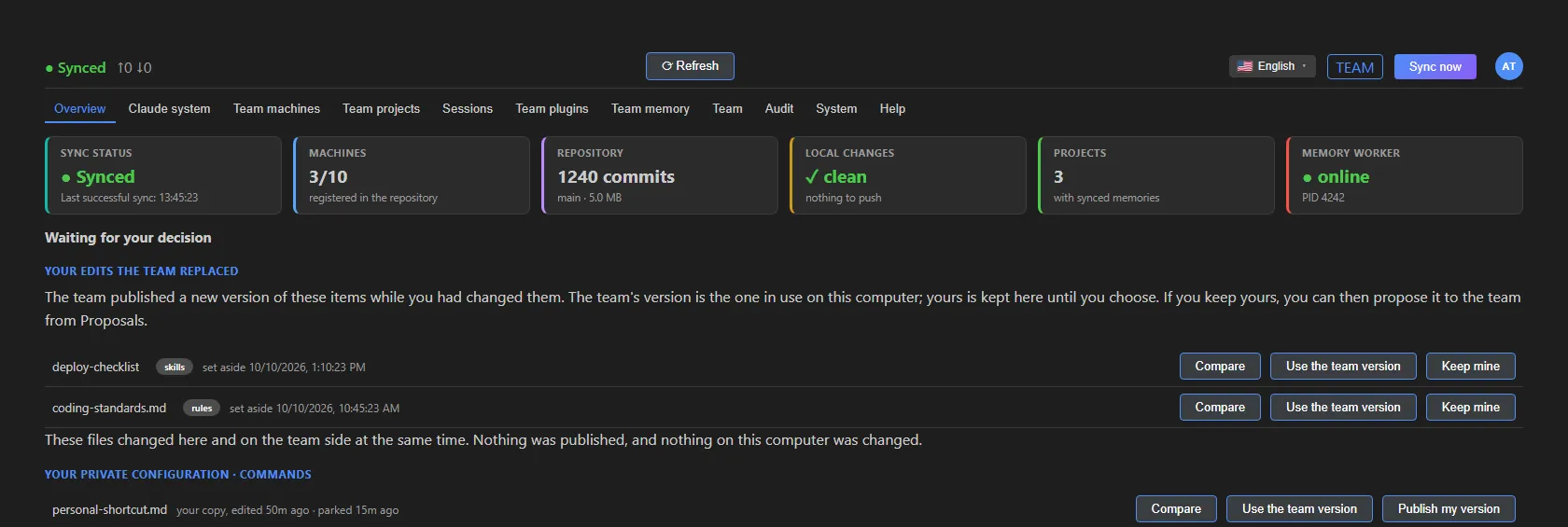Open the English language dropdown
The height and width of the screenshot is (527, 1568).
pyautogui.click(x=1272, y=66)
